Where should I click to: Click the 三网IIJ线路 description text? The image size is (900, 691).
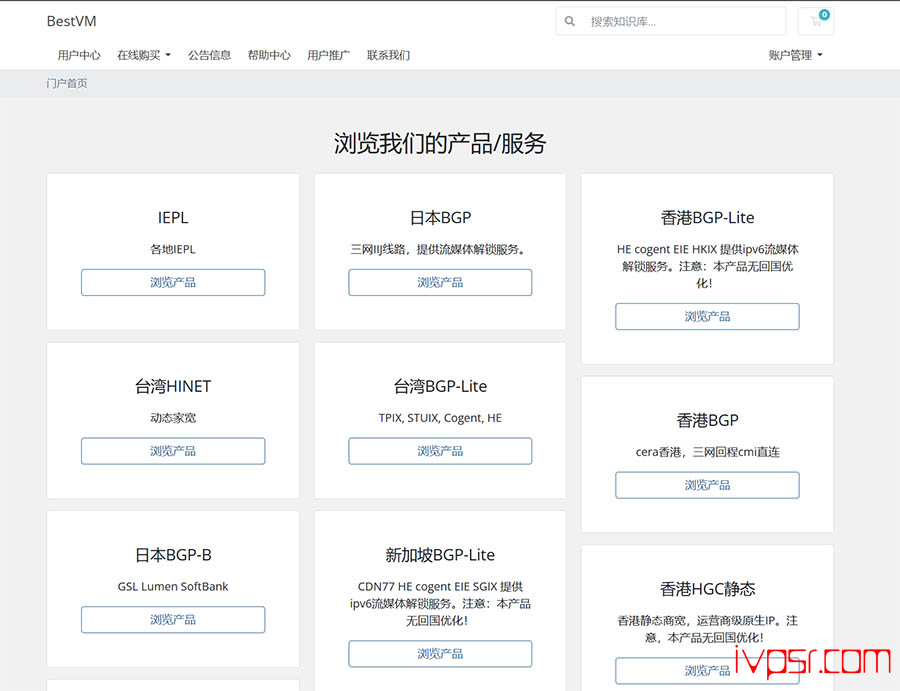440,249
